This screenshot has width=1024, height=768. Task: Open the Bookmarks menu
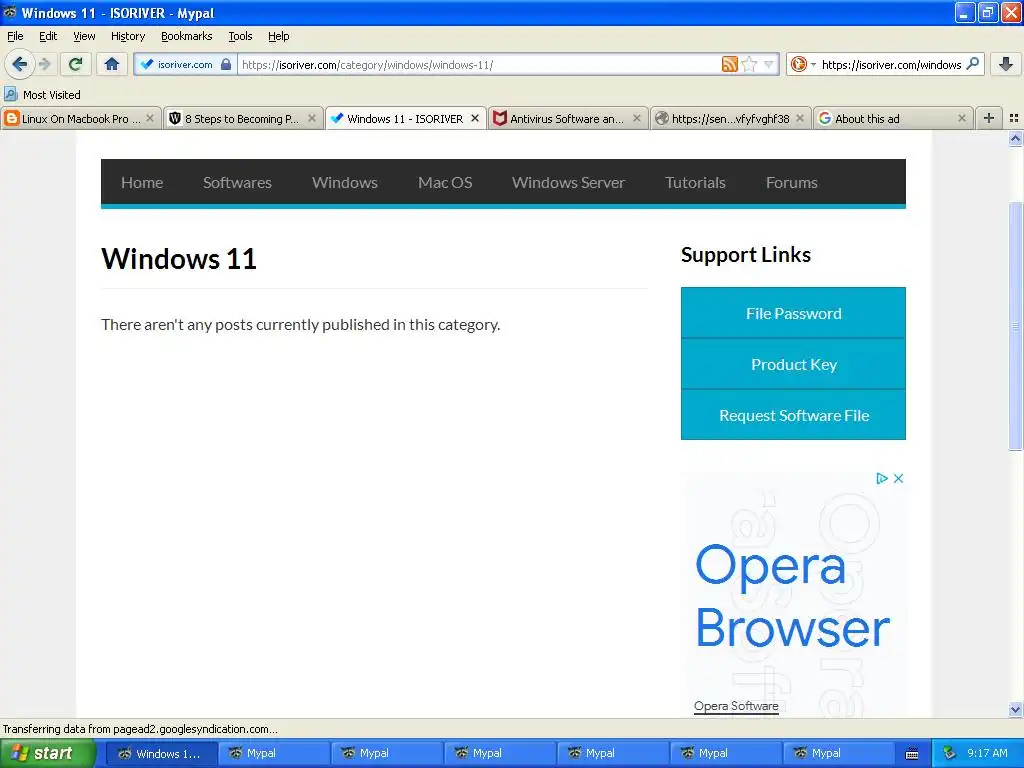pyautogui.click(x=187, y=36)
